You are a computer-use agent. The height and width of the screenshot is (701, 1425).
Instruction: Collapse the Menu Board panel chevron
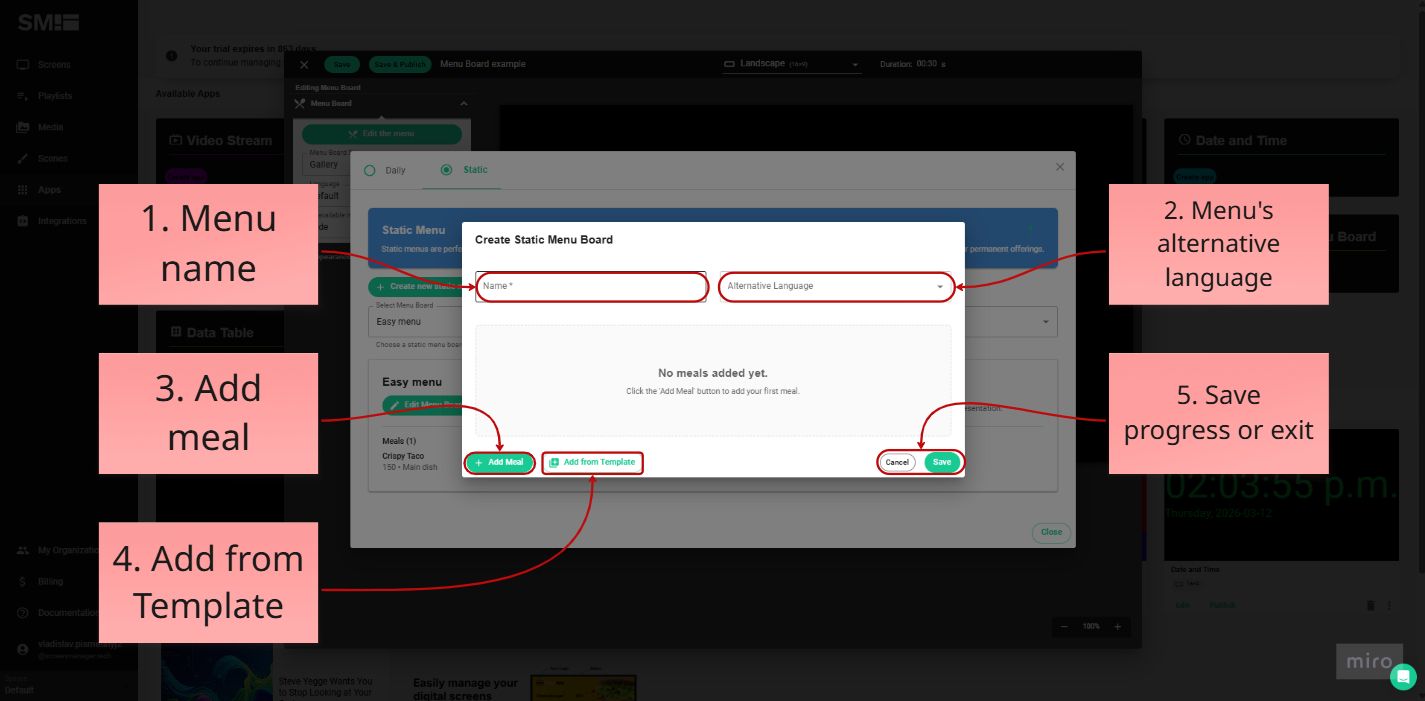[463, 103]
